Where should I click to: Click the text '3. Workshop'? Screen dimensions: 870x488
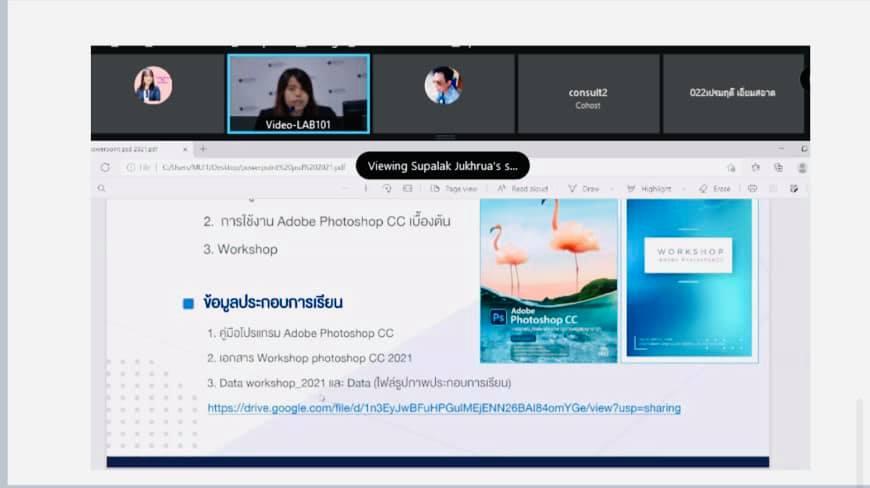[240, 250]
